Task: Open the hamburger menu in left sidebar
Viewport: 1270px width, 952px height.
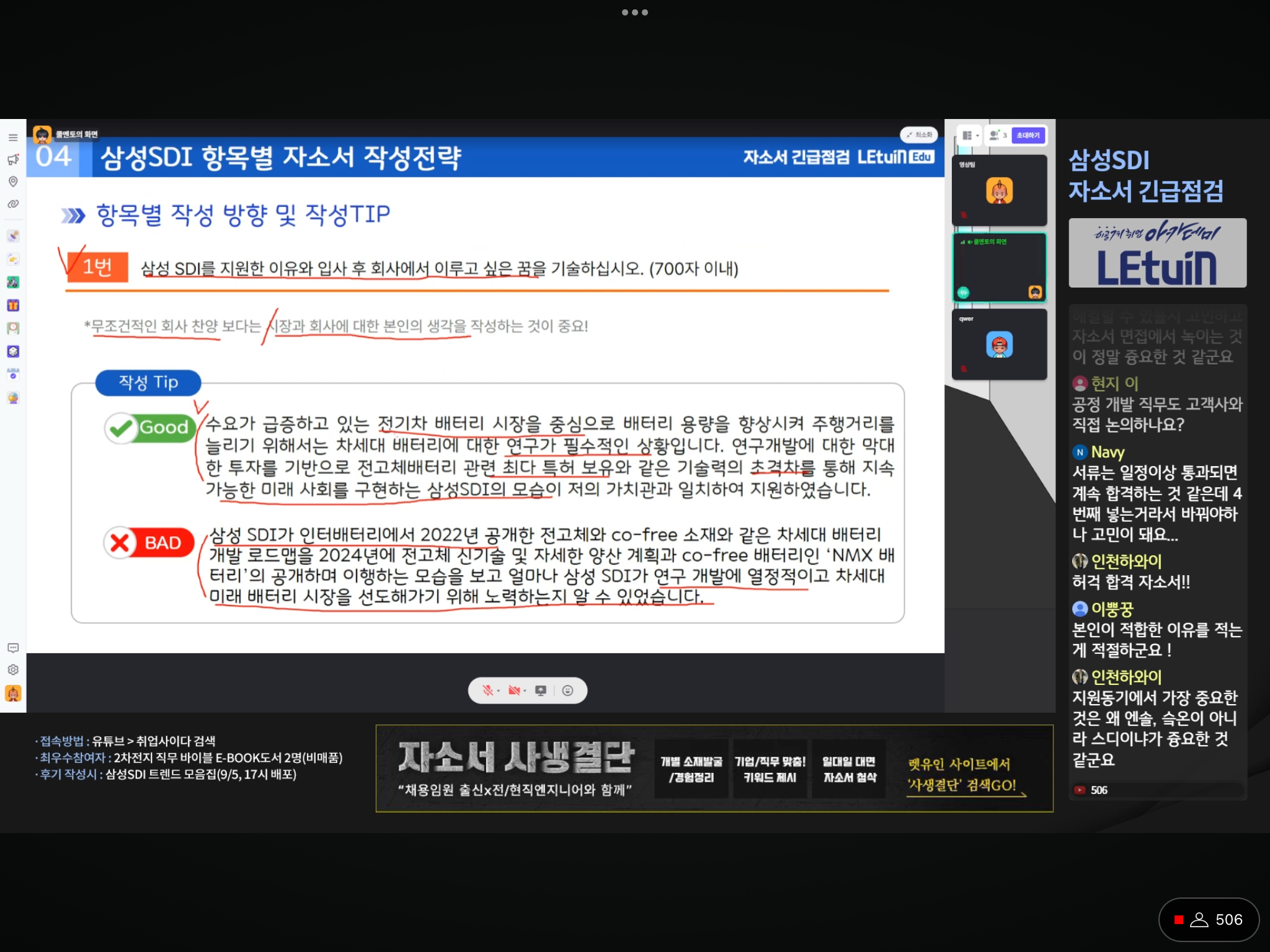Action: (x=13, y=138)
